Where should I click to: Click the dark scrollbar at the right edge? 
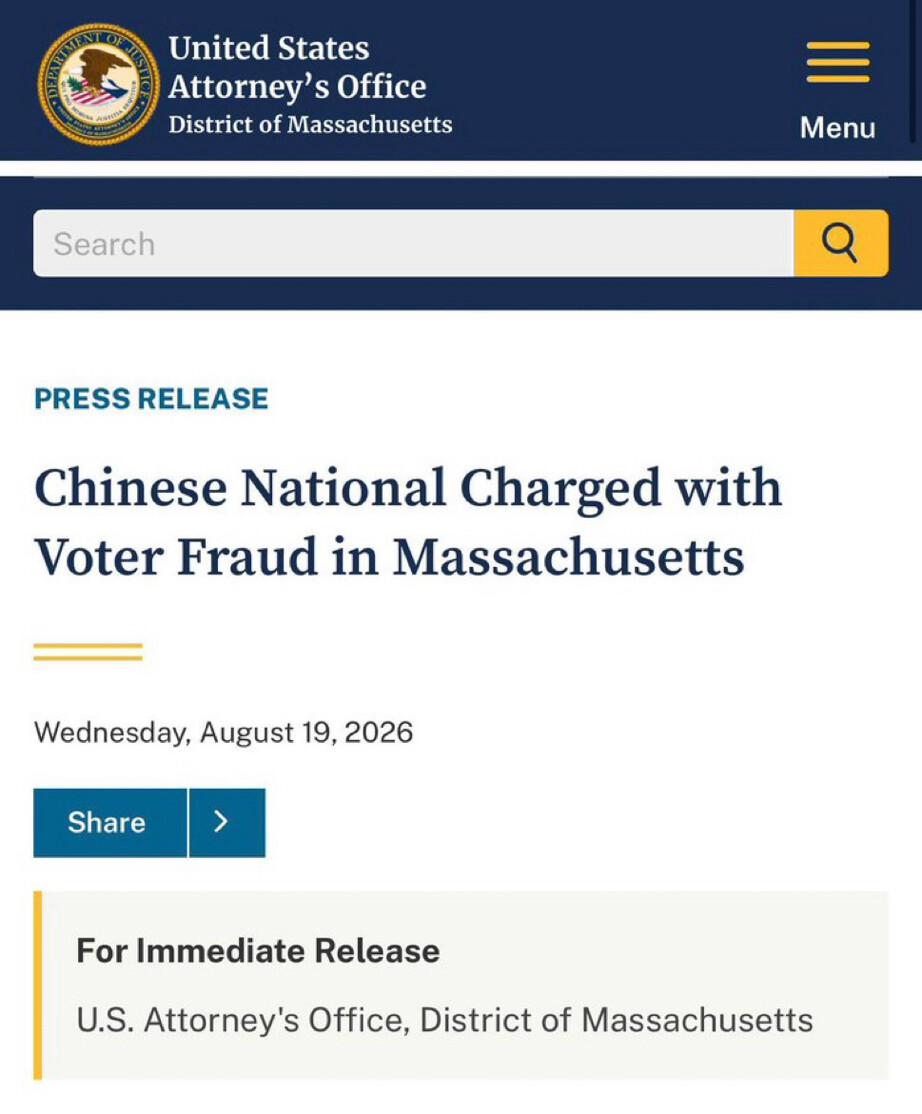[913, 71]
